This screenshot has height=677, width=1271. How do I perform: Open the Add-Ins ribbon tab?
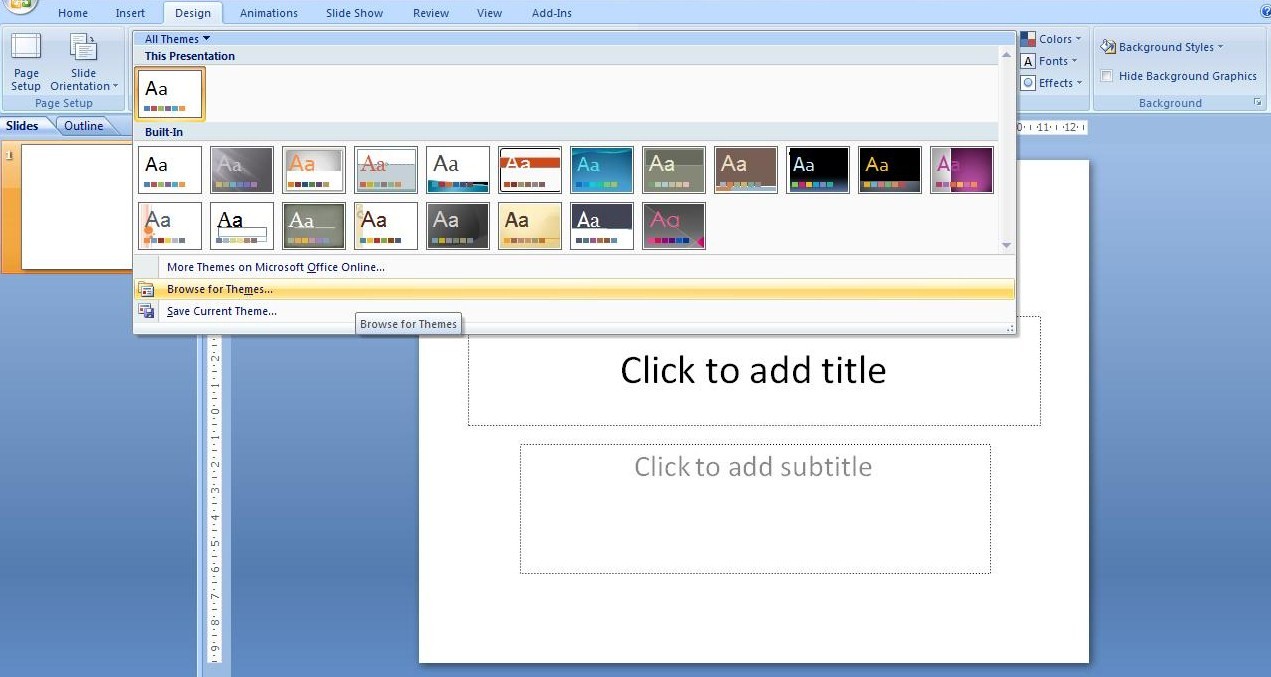point(552,13)
